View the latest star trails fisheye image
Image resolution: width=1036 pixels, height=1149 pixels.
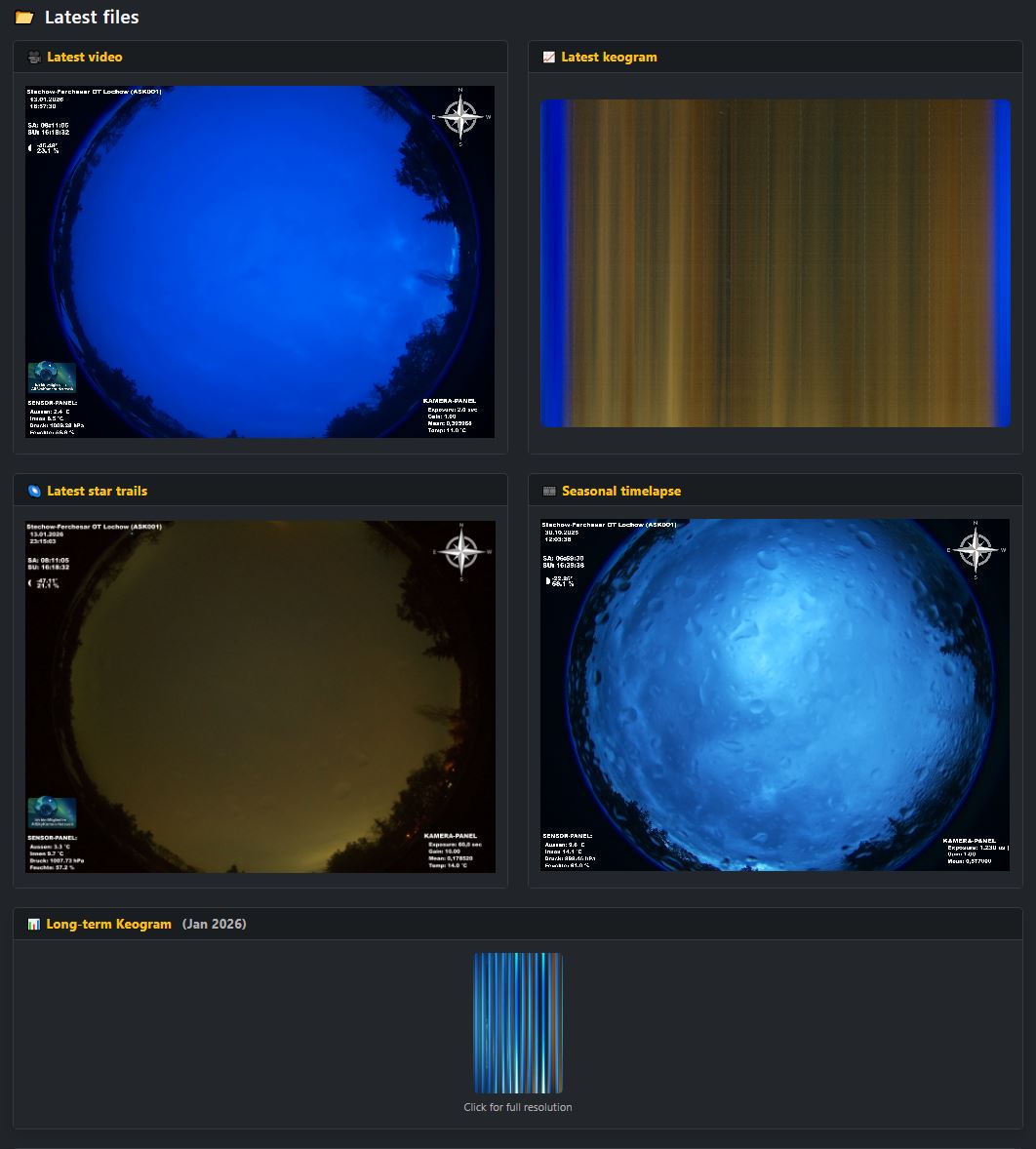pyautogui.click(x=259, y=695)
